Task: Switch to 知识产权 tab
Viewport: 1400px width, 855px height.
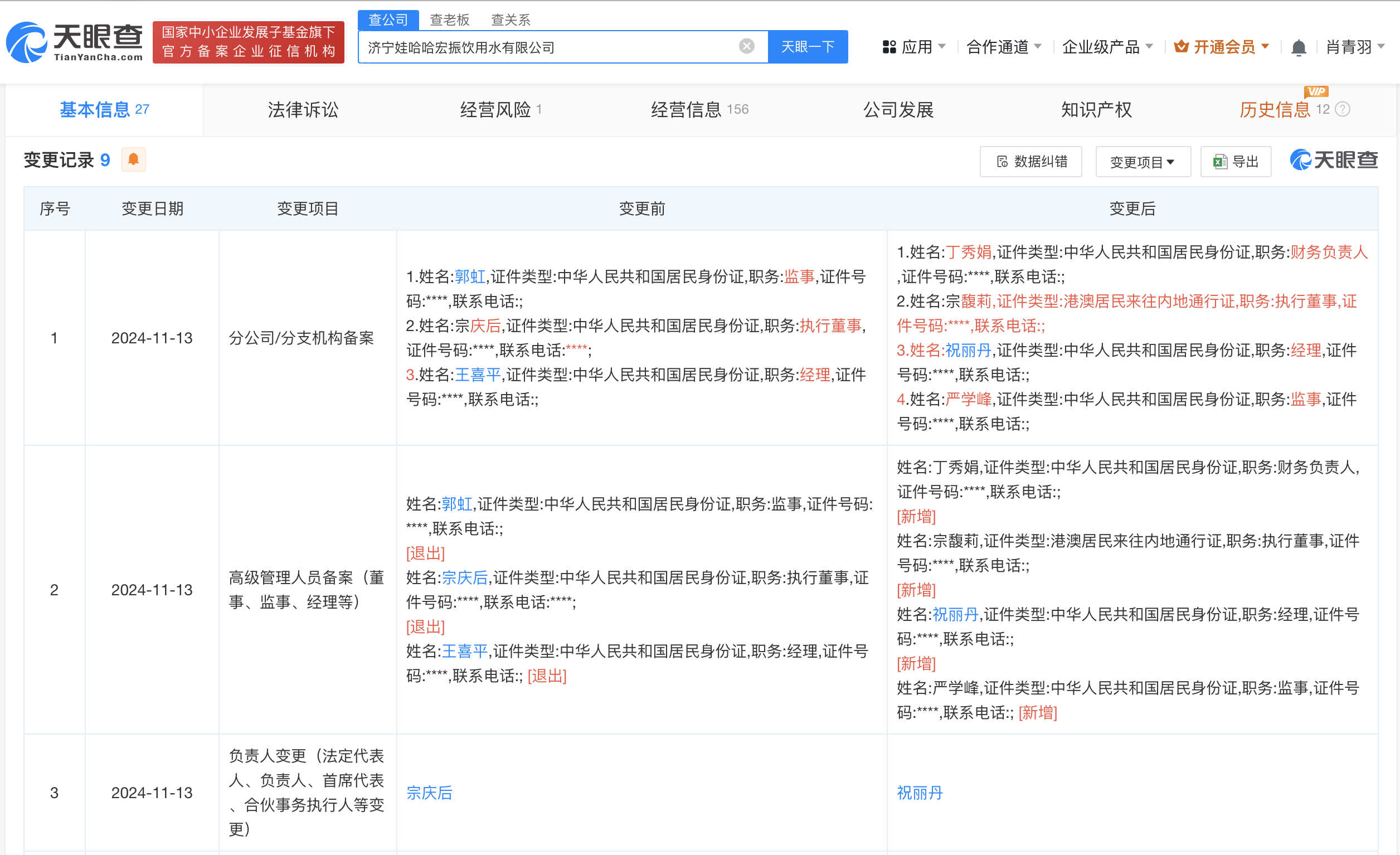Action: click(1097, 110)
